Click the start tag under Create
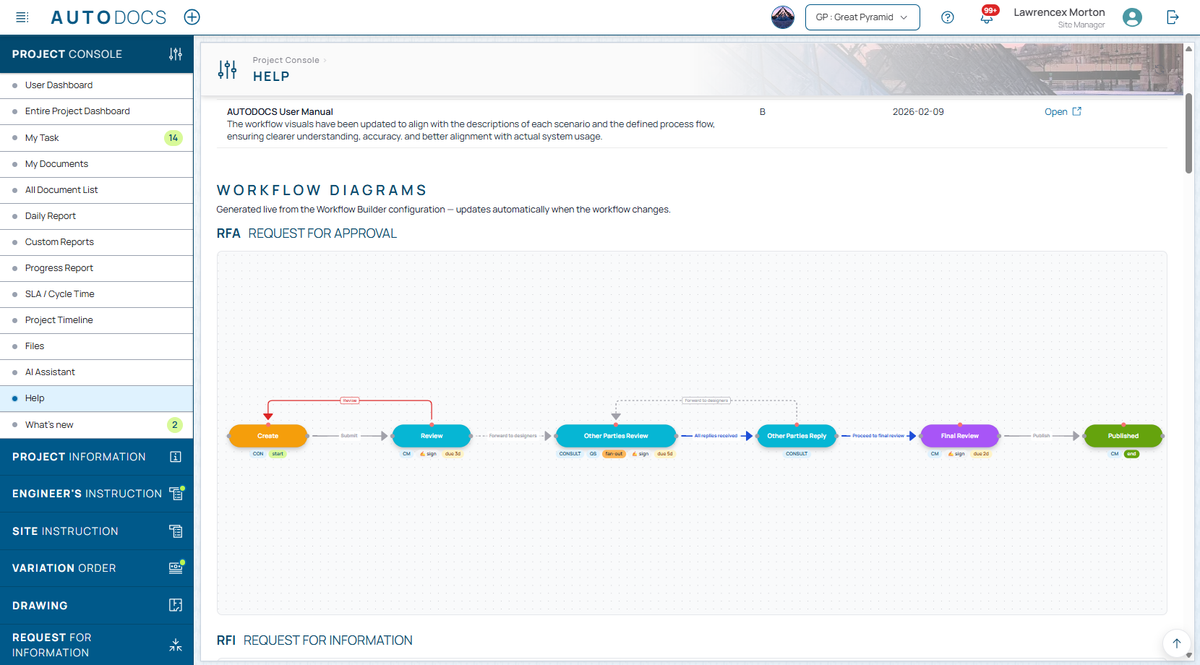 [278, 454]
